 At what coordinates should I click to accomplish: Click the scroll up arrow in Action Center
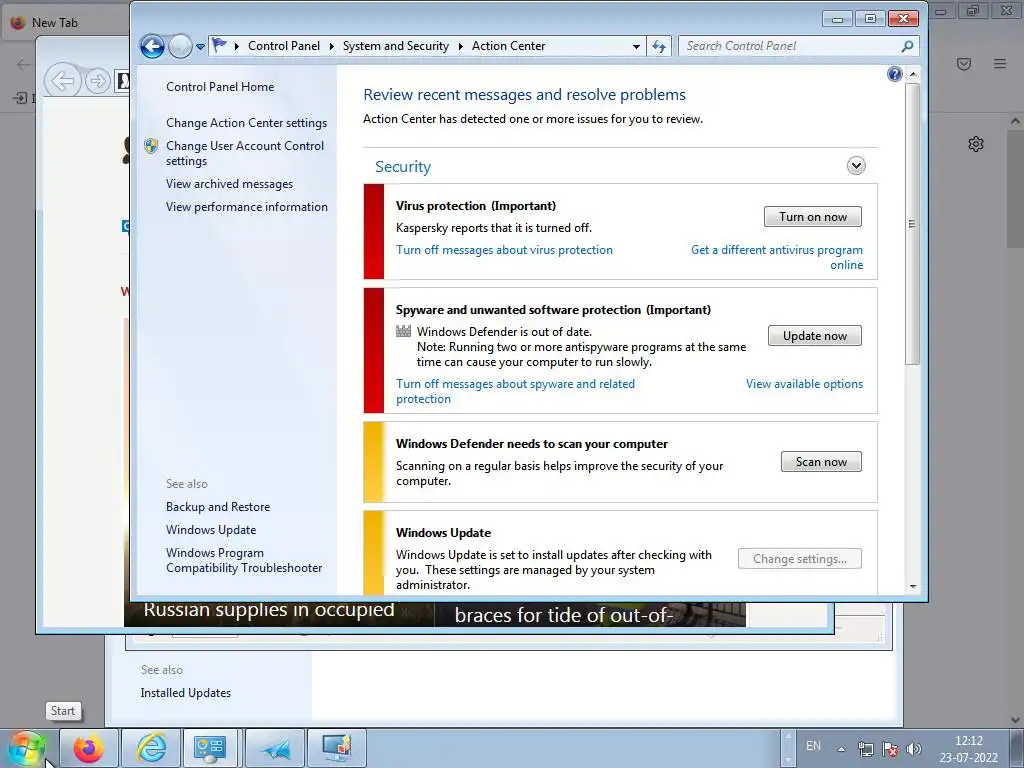tap(913, 74)
